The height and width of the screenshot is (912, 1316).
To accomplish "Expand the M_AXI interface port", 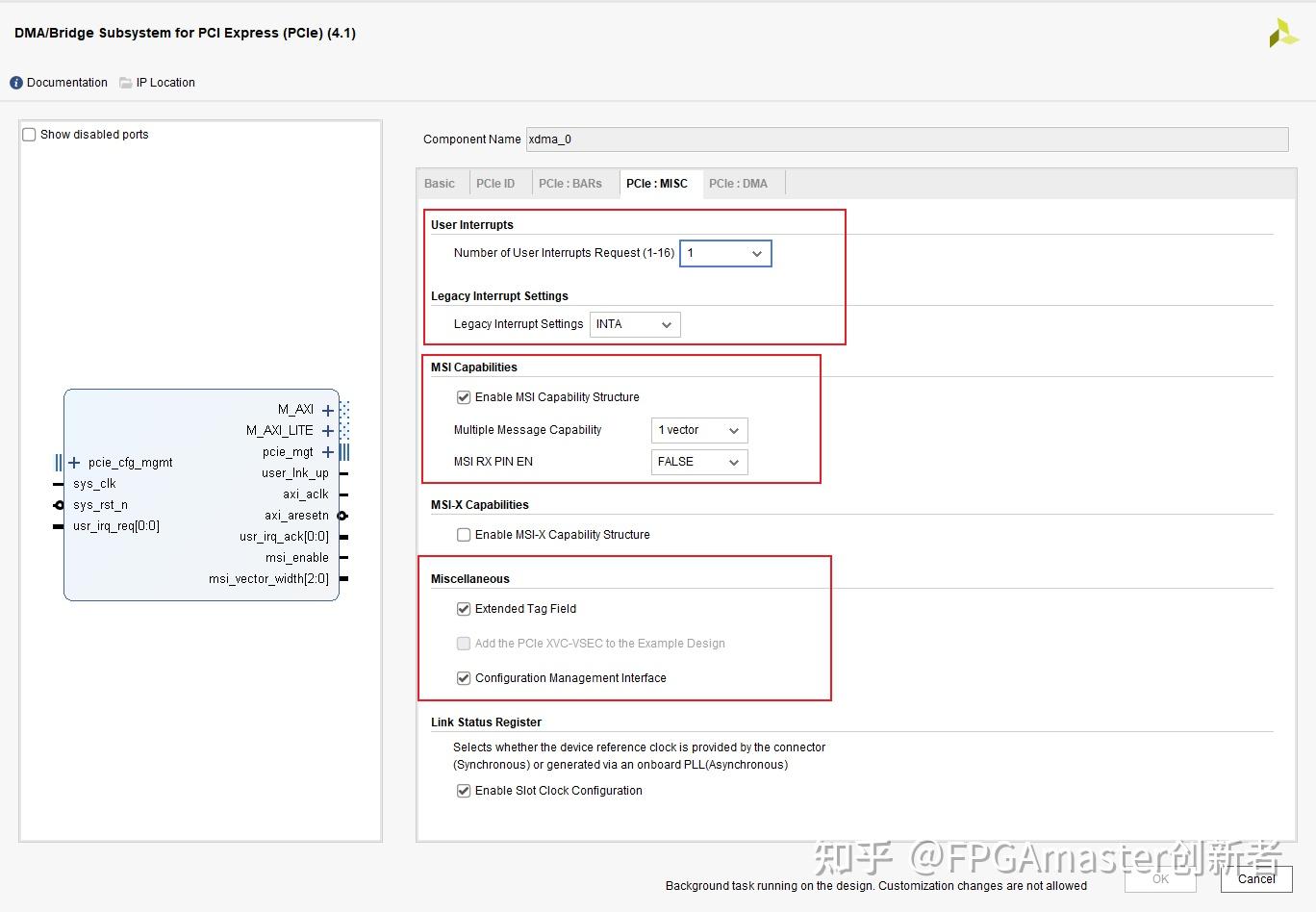I will pos(328,409).
